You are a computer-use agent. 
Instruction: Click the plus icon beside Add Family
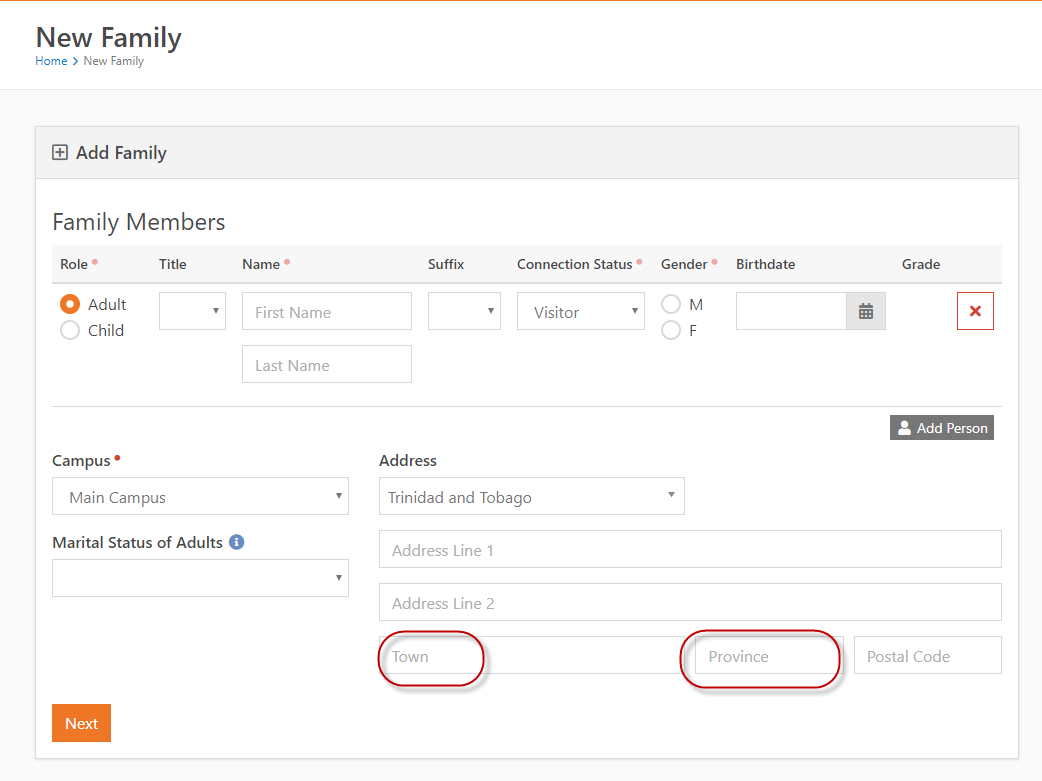(x=60, y=153)
